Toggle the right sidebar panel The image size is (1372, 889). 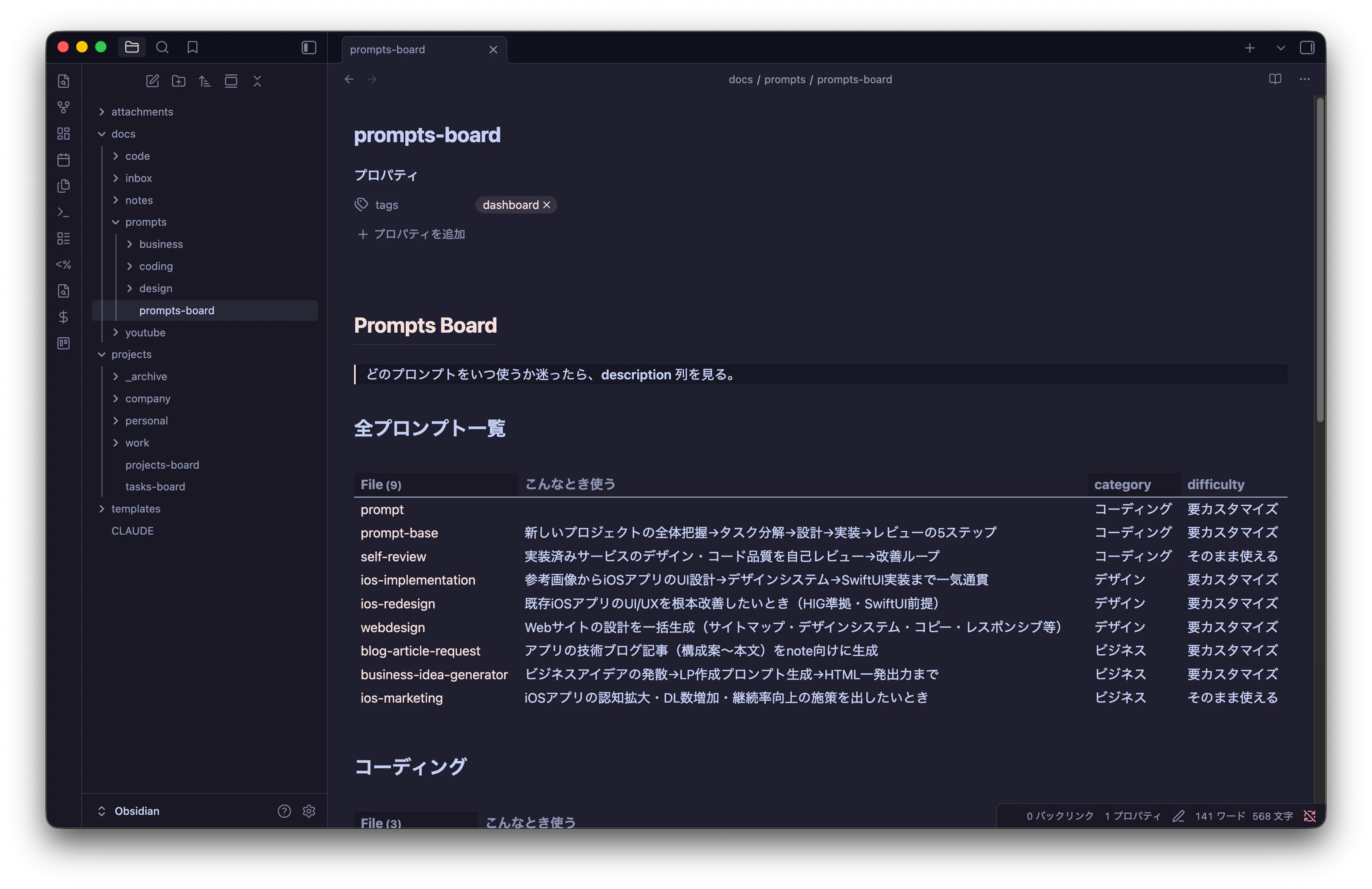pyautogui.click(x=1307, y=48)
